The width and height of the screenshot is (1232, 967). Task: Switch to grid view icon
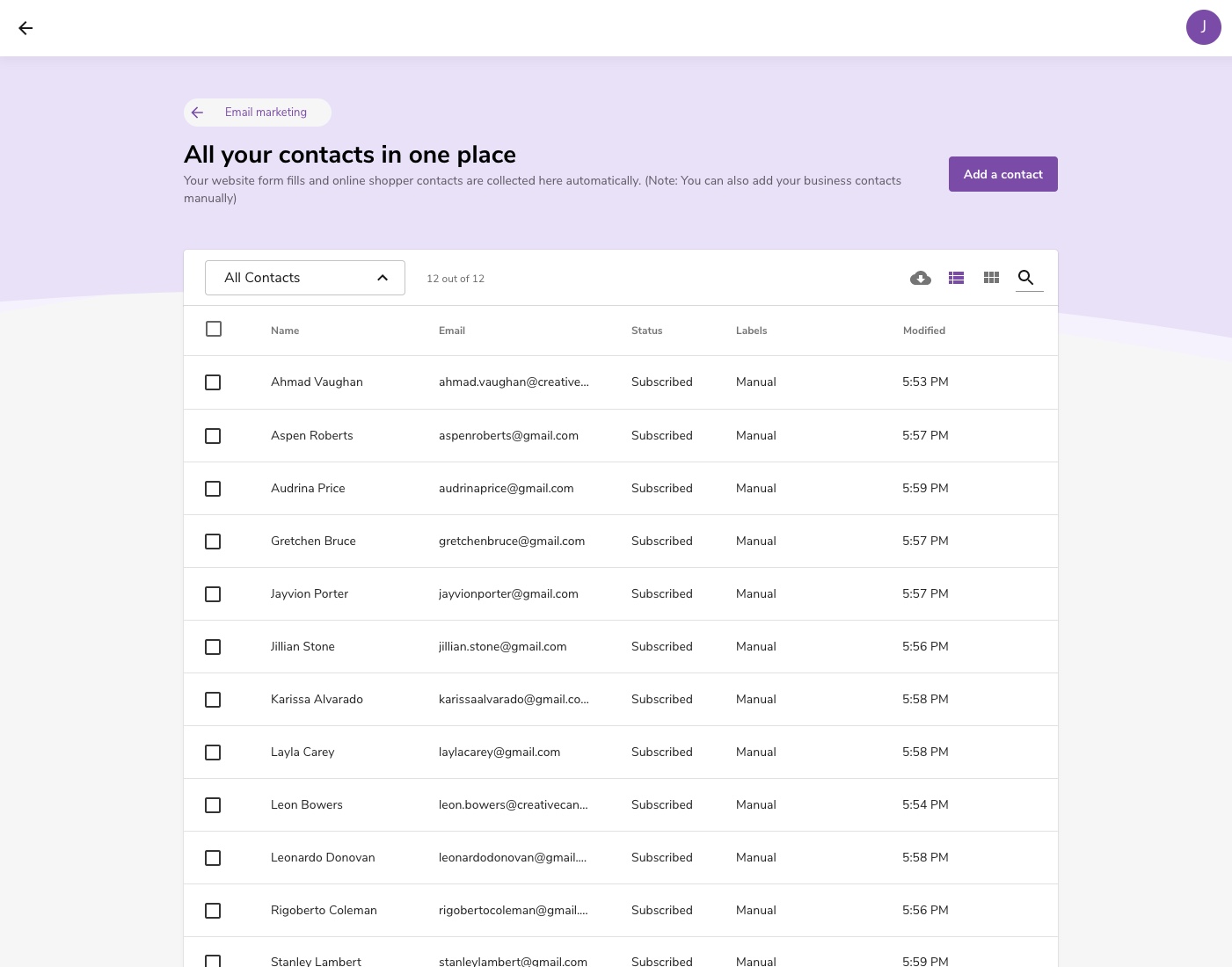coord(991,278)
